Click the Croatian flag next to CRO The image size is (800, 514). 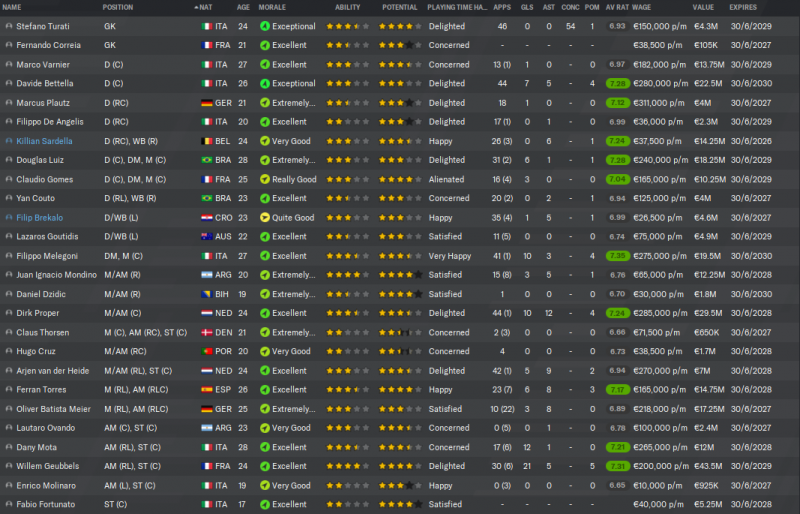(x=207, y=217)
